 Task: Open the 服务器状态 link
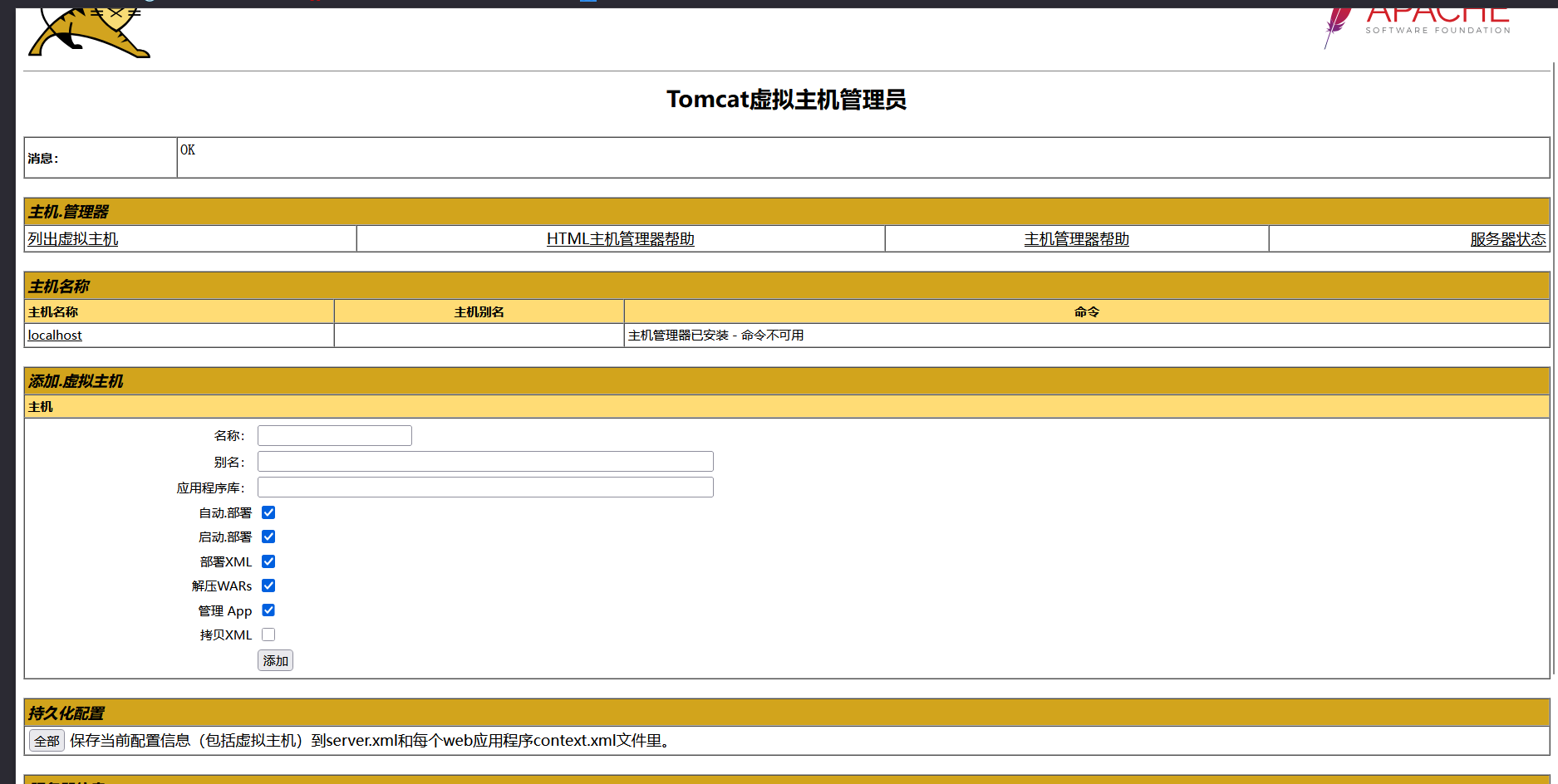click(1508, 239)
